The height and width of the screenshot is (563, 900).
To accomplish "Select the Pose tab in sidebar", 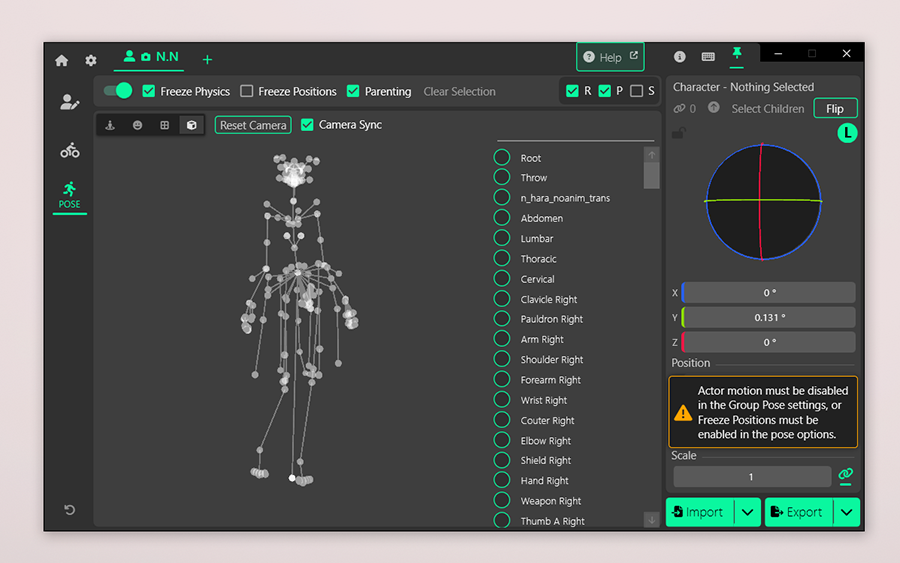I will [69, 194].
